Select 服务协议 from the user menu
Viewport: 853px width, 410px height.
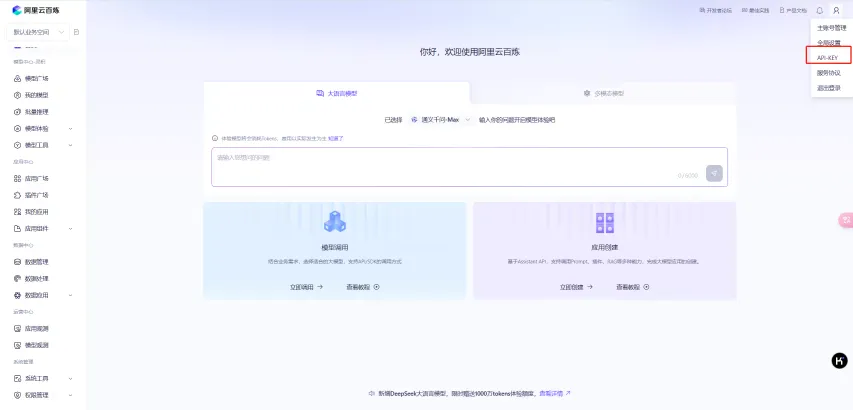(829, 73)
